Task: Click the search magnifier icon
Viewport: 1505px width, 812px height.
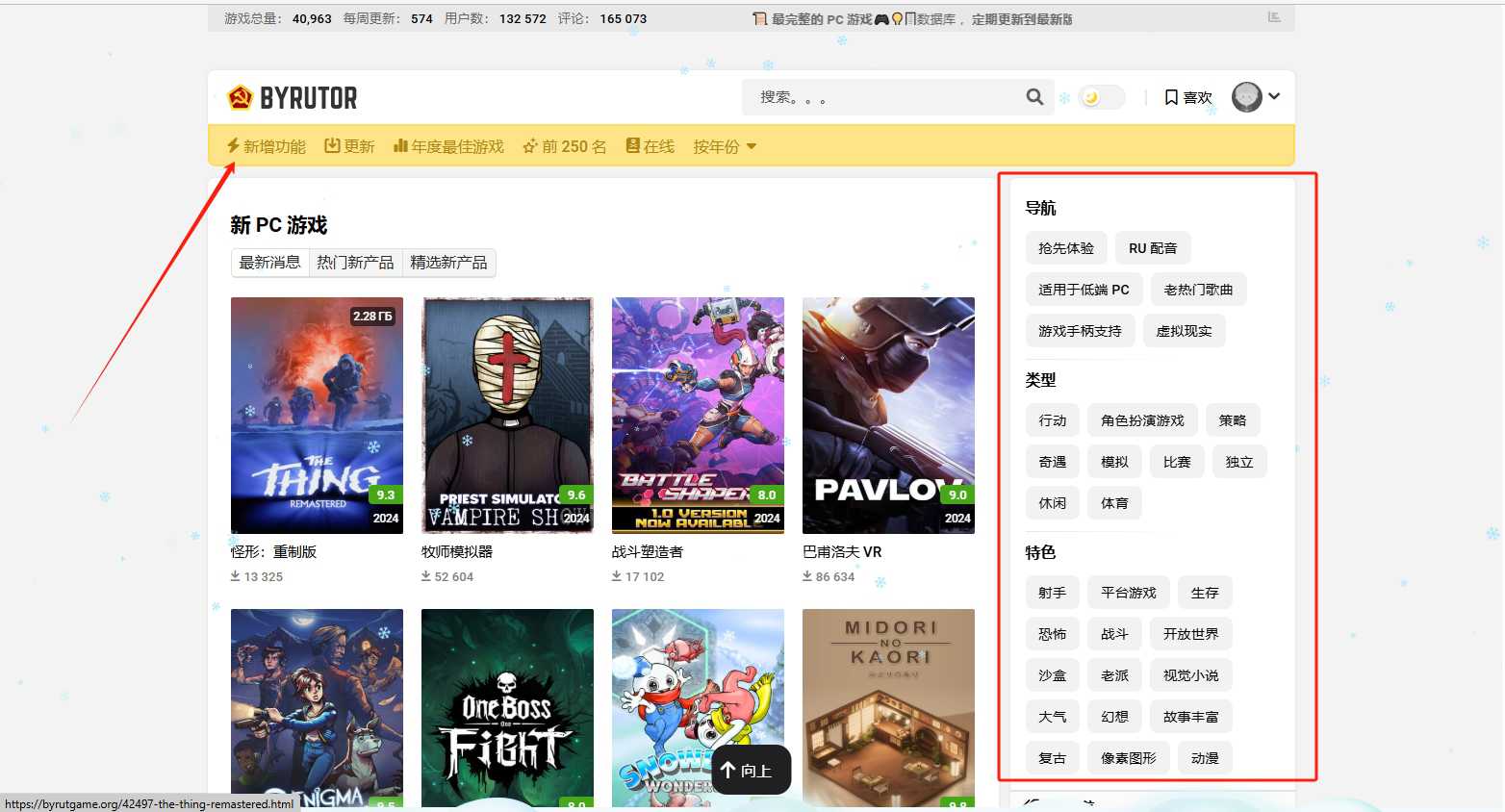Action: pos(1034,97)
